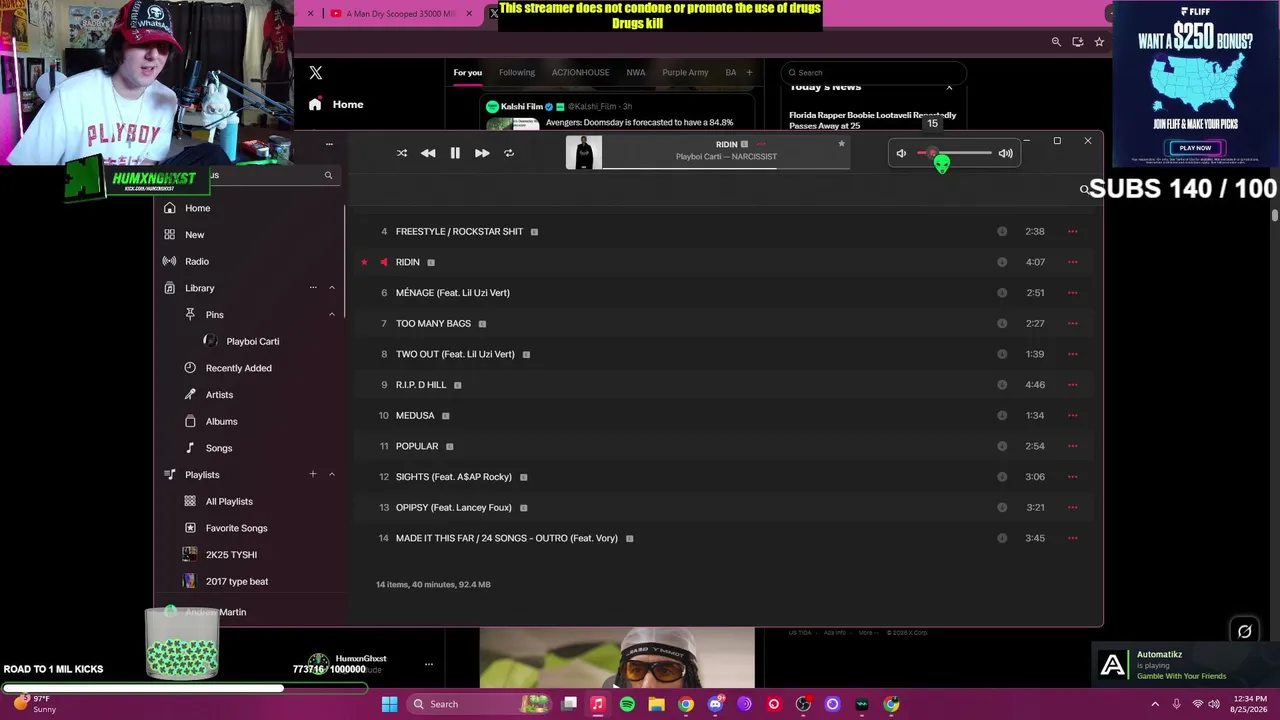Go to Home on the X sidebar

point(337,104)
